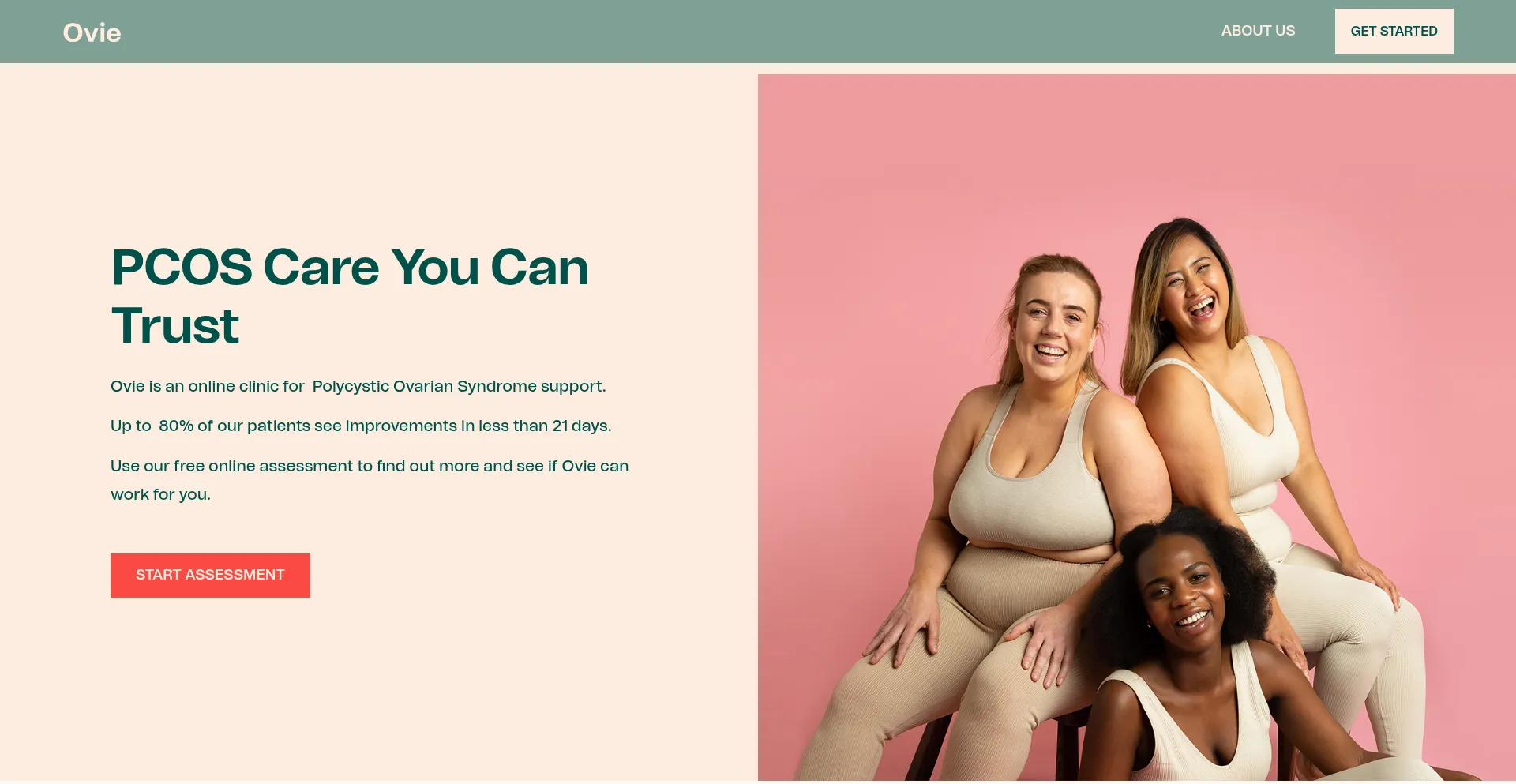Click the Get Started button
This screenshot has height=784, width=1516.
(1394, 32)
